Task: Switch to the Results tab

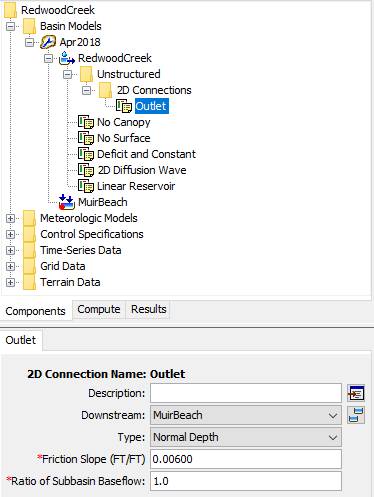Action: [x=148, y=309]
